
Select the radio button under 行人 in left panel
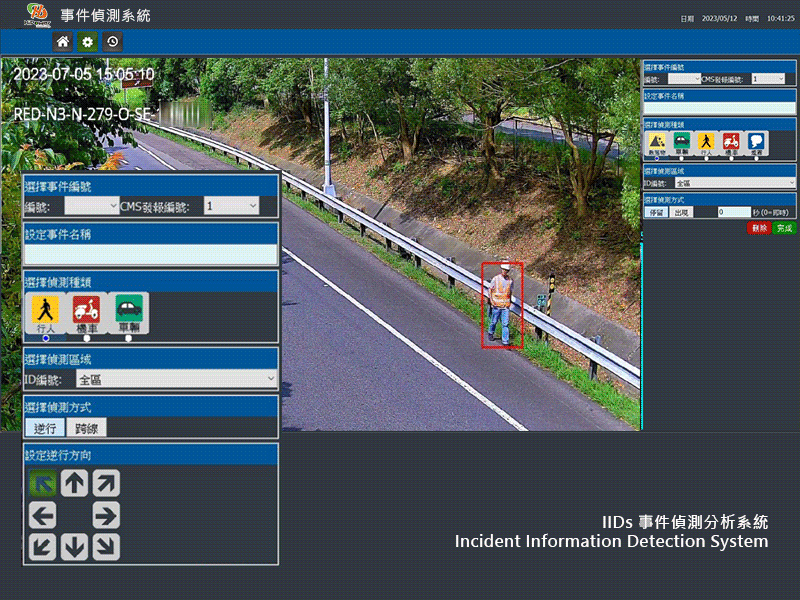click(46, 338)
